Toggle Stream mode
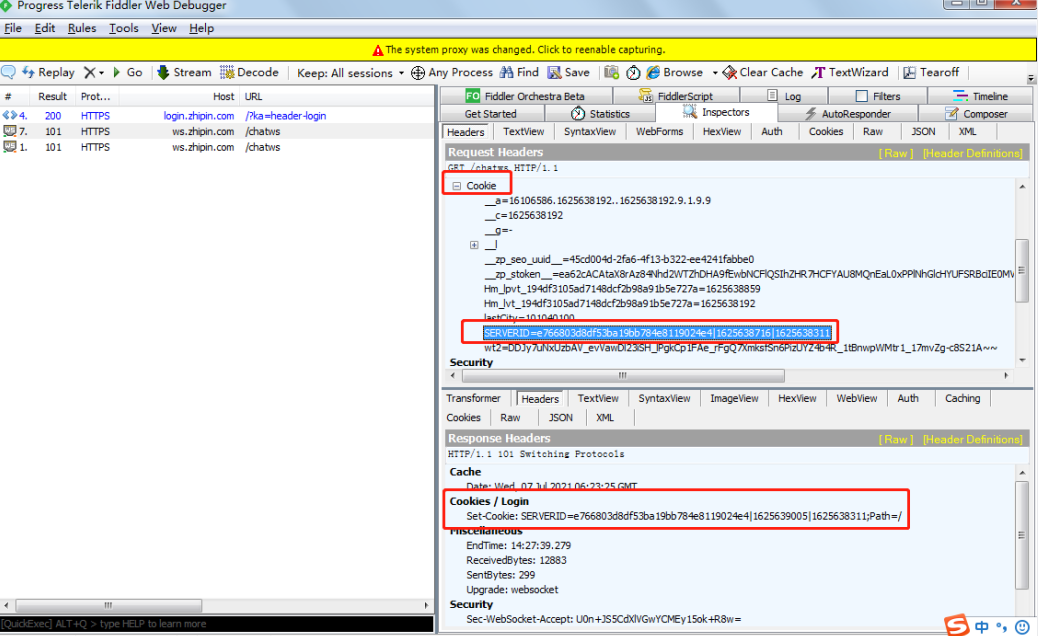1038x636 pixels. tap(184, 72)
